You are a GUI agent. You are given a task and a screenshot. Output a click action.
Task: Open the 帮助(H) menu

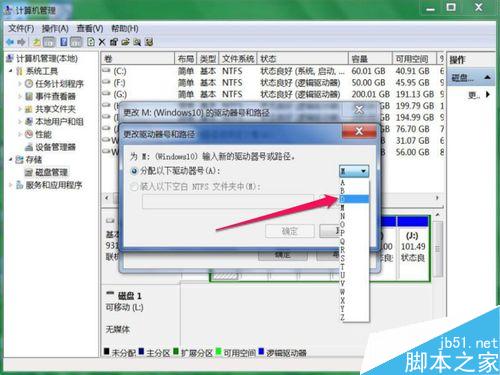125,28
